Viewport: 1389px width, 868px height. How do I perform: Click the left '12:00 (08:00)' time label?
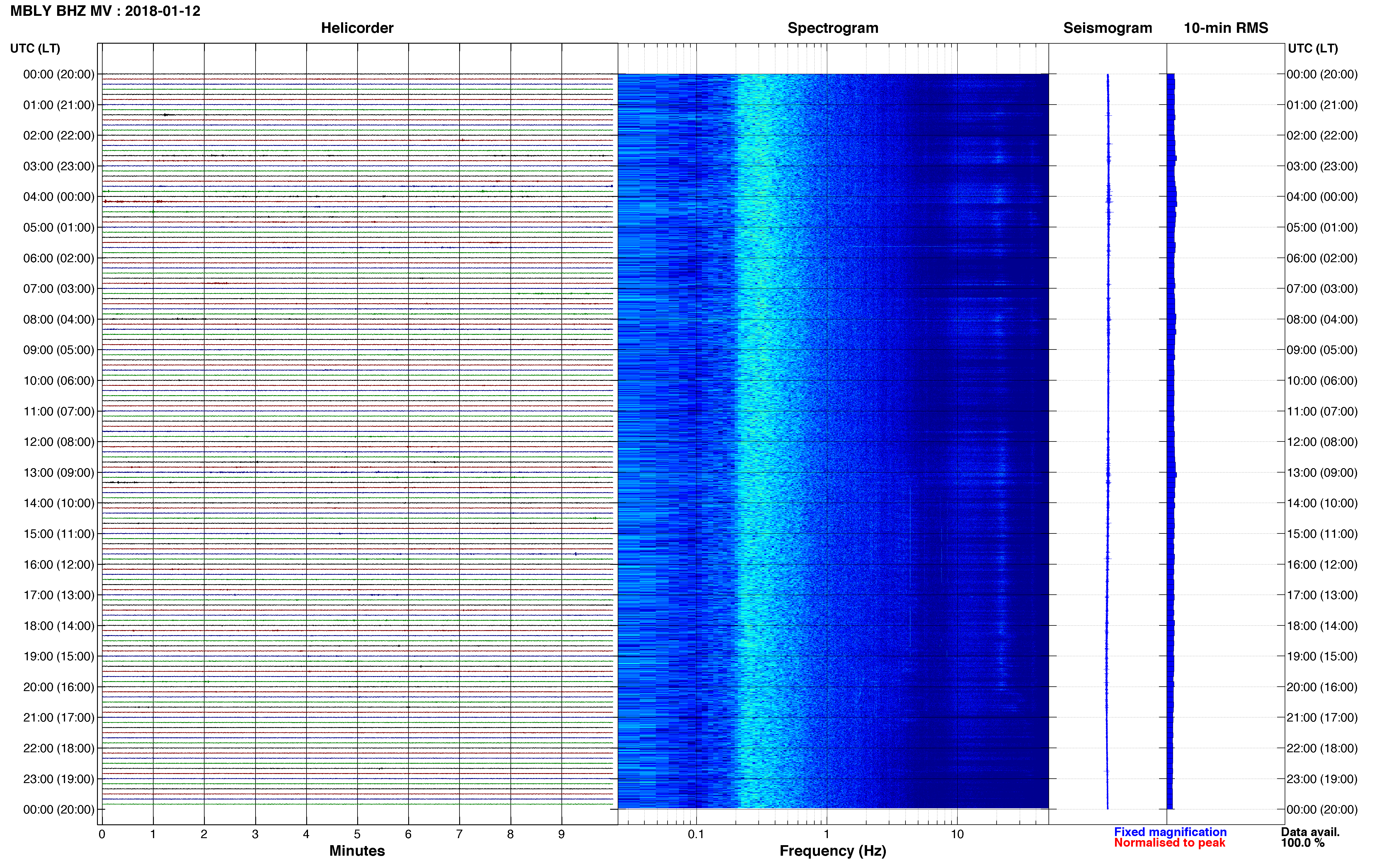pyautogui.click(x=59, y=442)
